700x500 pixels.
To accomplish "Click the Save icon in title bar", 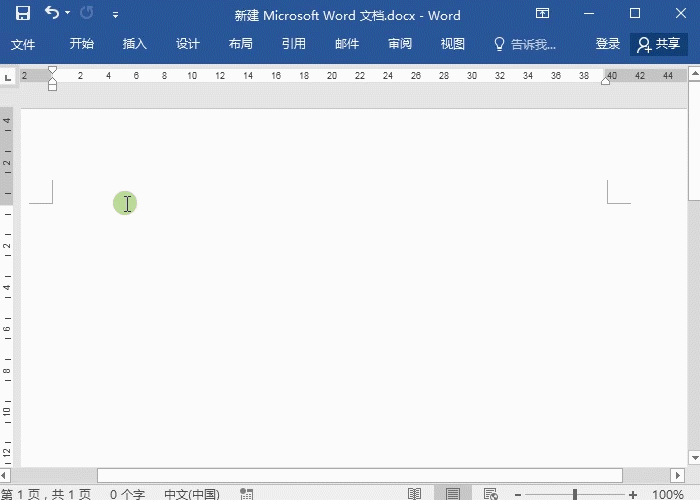I will point(23,14).
